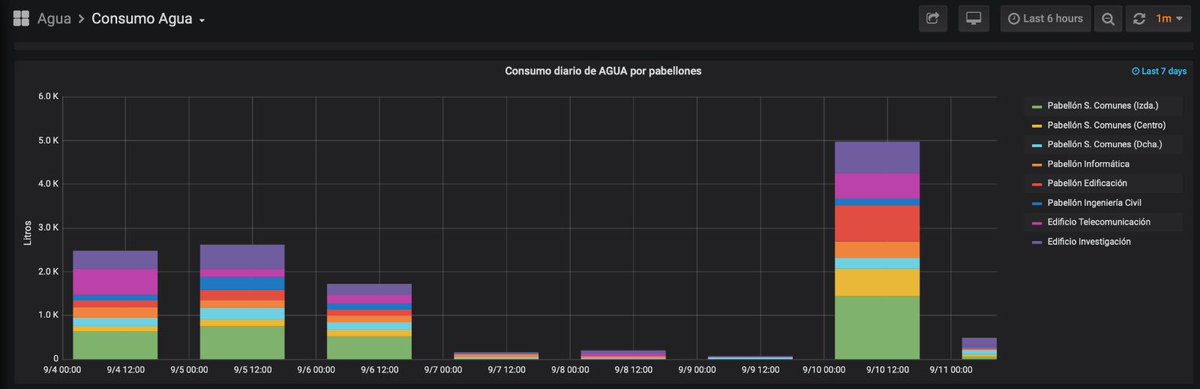This screenshot has width=1200, height=389.
Task: Click blue swatch of Pabellón Ingeniería Civil
Action: pos(1037,204)
